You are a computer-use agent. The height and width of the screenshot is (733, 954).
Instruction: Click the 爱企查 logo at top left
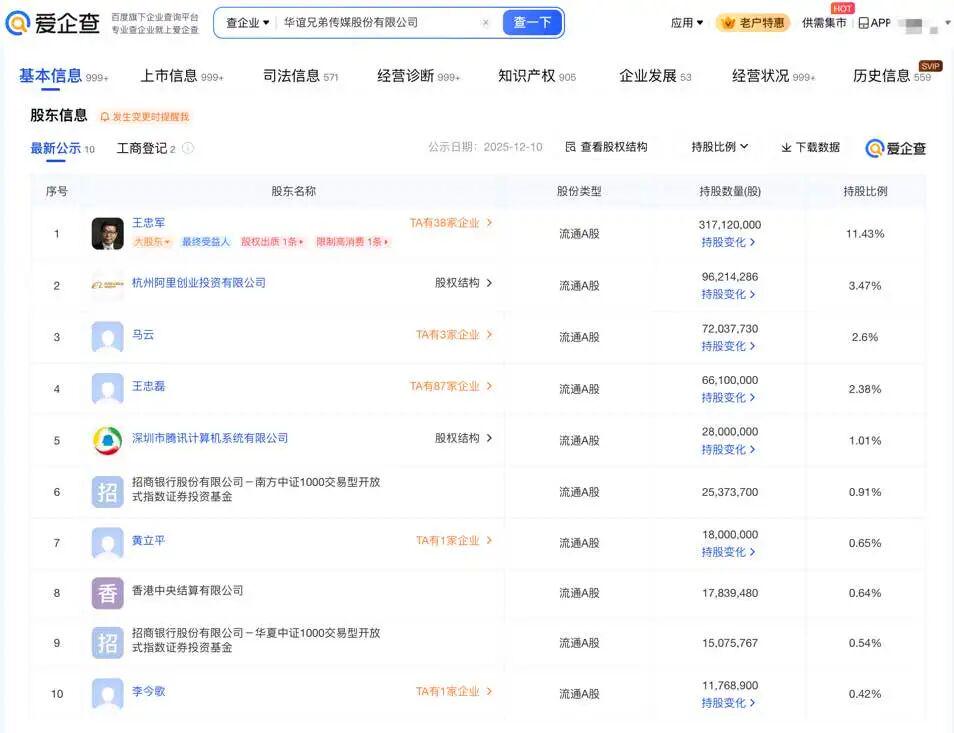click(54, 23)
